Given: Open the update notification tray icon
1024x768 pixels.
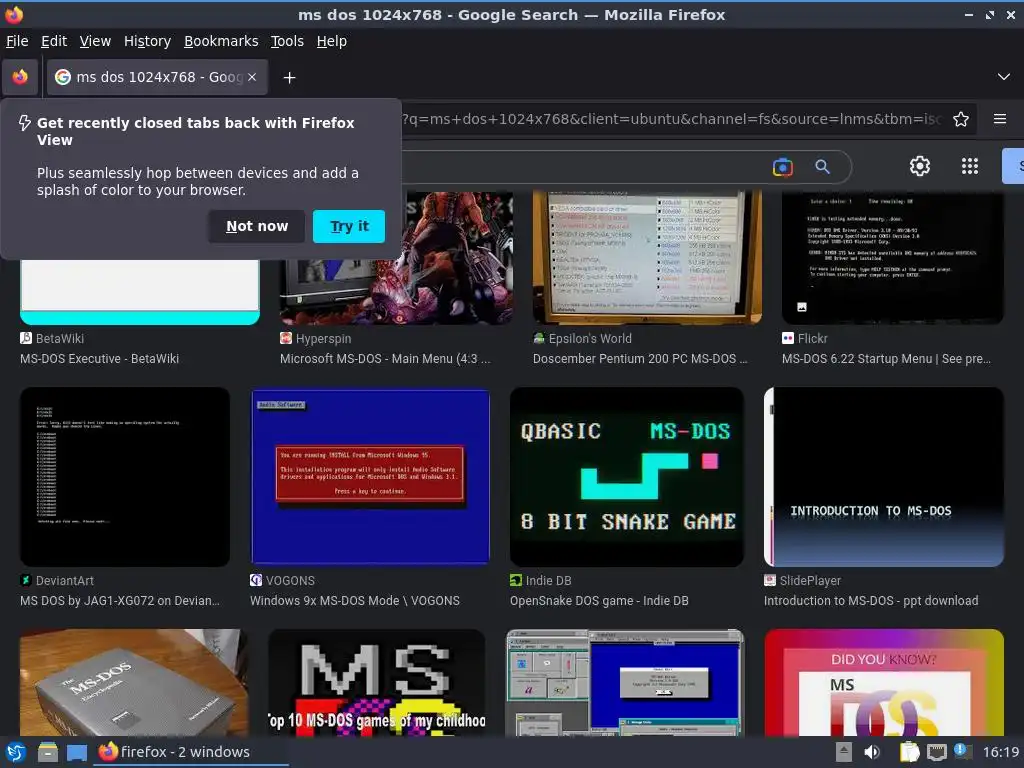Looking at the screenshot, I should tap(961, 750).
